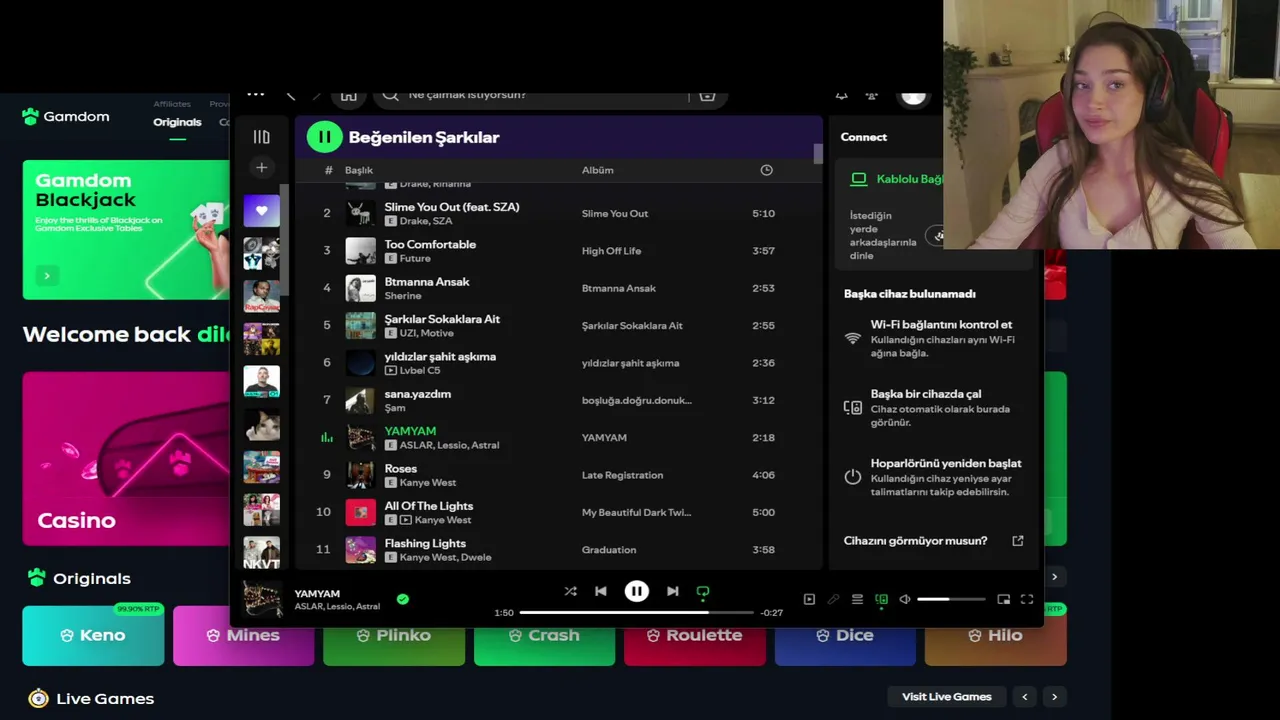Image resolution: width=1280 pixels, height=720 pixels.
Task: Open the Mines game tile on Gamdom
Action: coord(243,635)
